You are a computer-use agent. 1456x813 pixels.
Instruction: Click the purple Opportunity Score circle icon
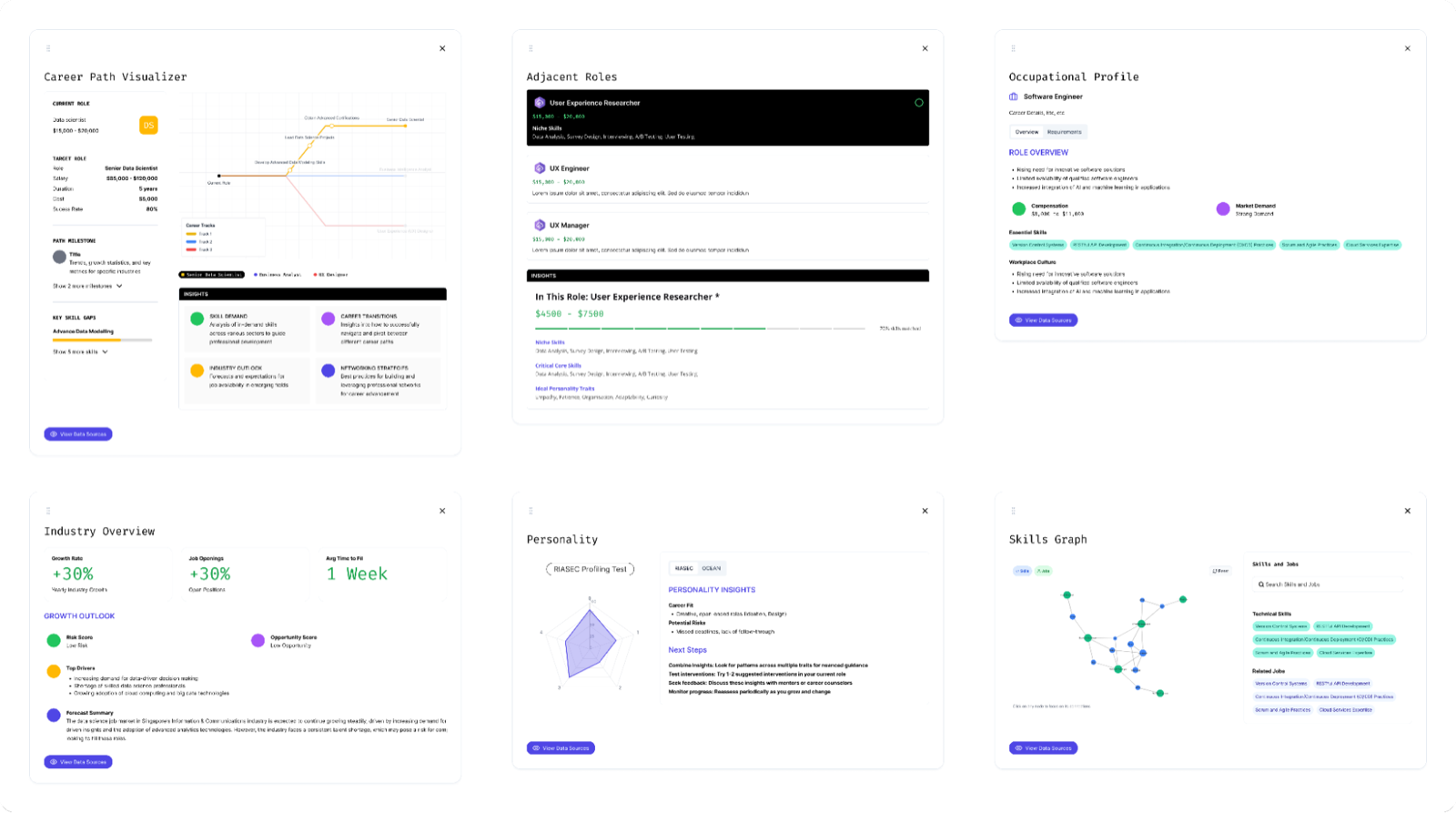(x=258, y=641)
